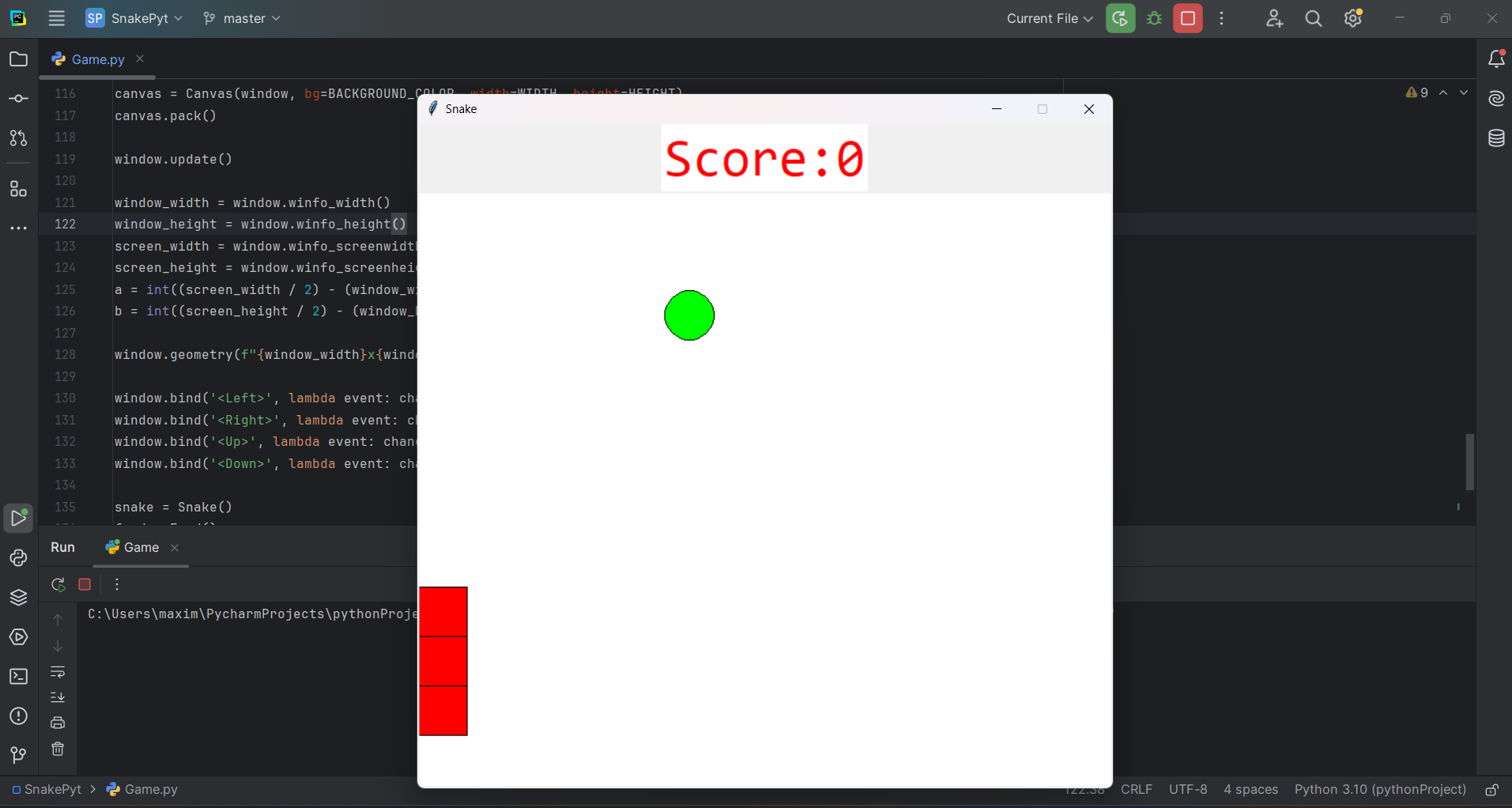The height and width of the screenshot is (808, 1512).
Task: Expand the Current File run configuration
Action: [1049, 18]
